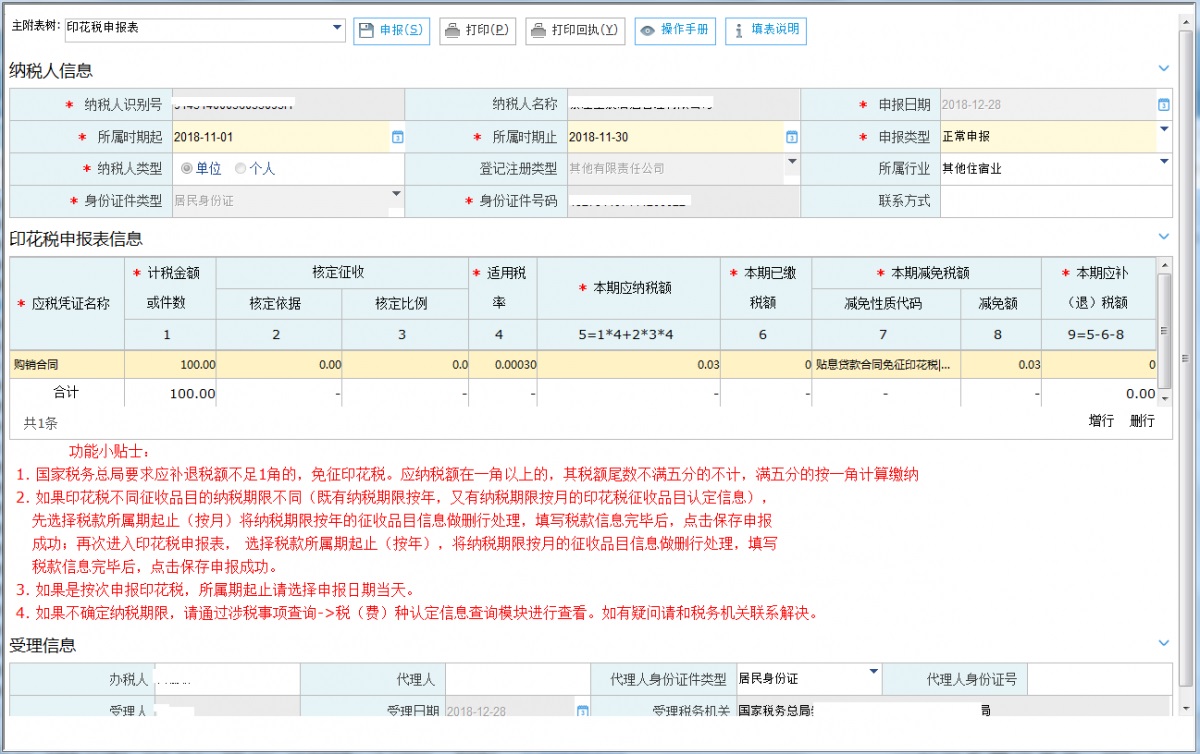Click the 打印回执(Y) button
Image resolution: width=1200 pixels, height=754 pixels.
(575, 30)
